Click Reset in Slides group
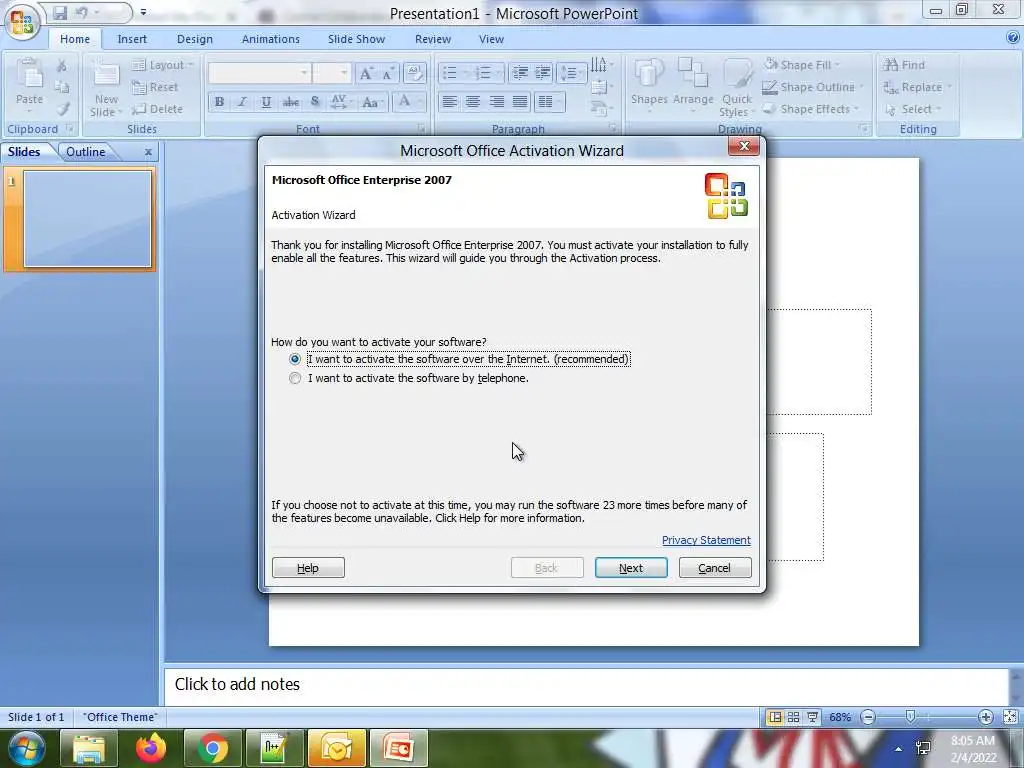Image resolution: width=1024 pixels, height=768 pixels. point(155,87)
